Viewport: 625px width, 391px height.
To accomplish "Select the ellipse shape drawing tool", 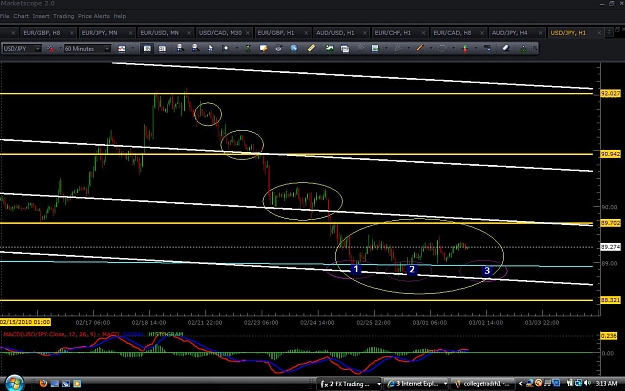I will 442,48.
